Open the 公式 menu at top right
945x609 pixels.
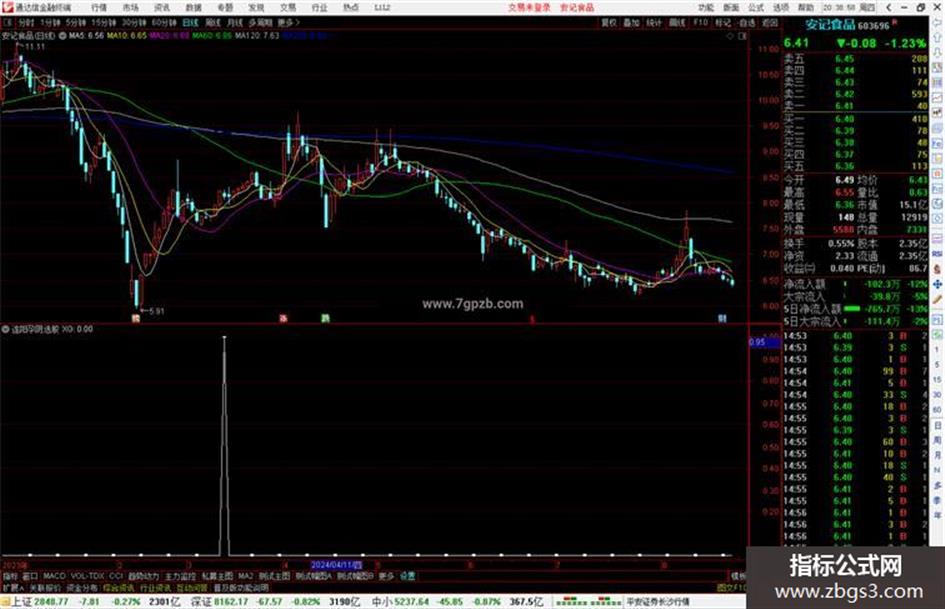(x=756, y=8)
